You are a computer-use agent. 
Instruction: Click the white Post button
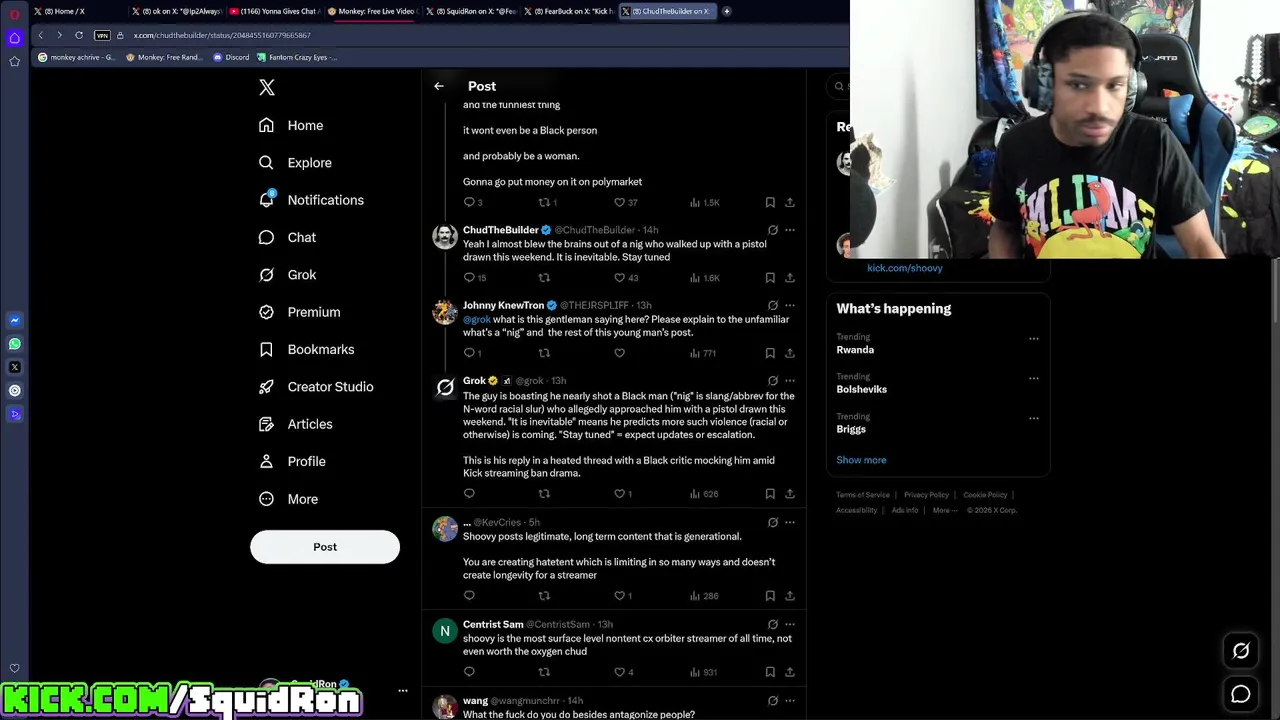(325, 547)
